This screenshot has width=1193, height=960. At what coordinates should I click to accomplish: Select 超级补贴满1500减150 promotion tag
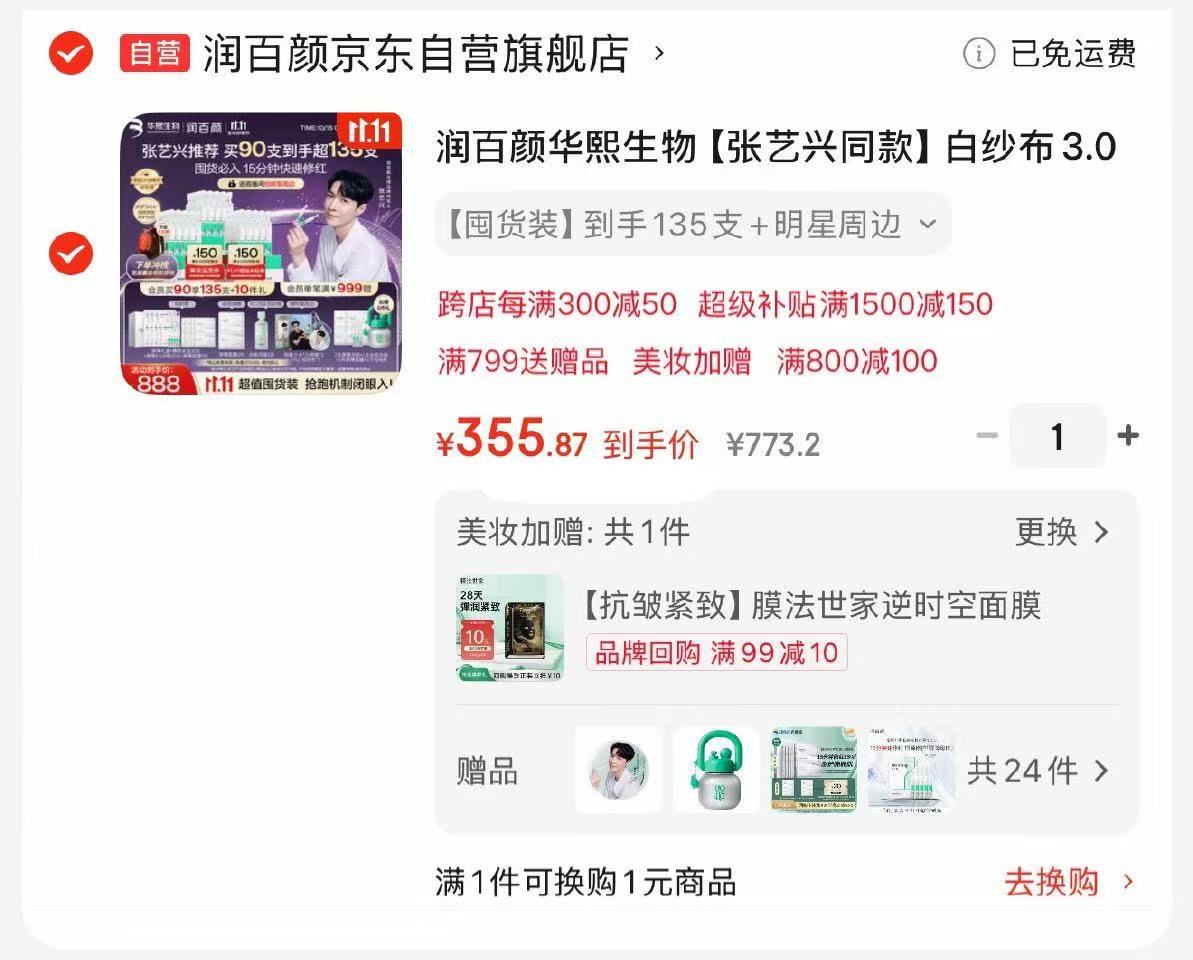[845, 304]
